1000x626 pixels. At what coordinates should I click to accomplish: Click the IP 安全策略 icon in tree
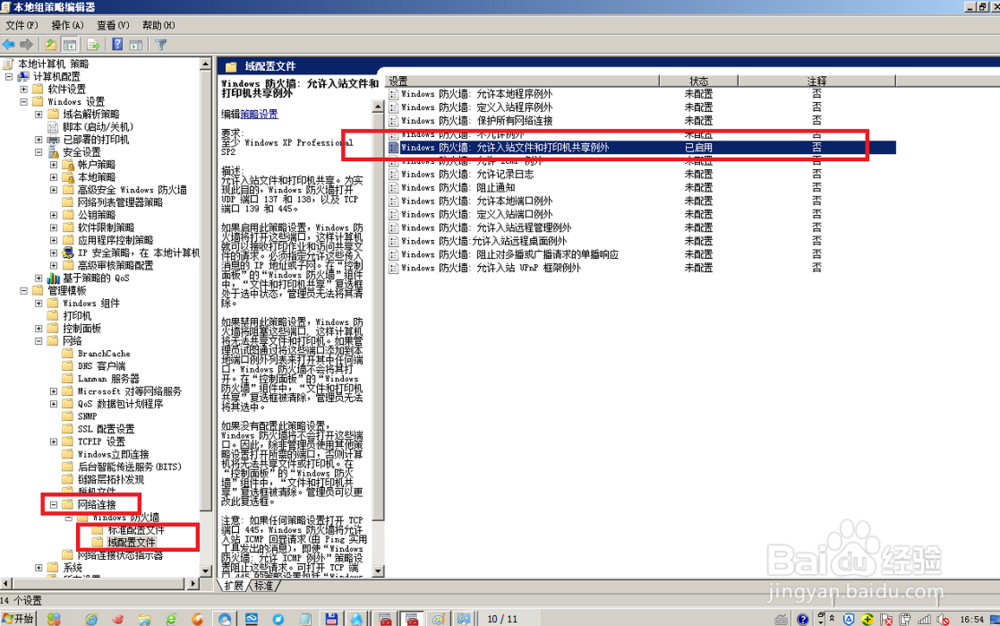coord(68,252)
